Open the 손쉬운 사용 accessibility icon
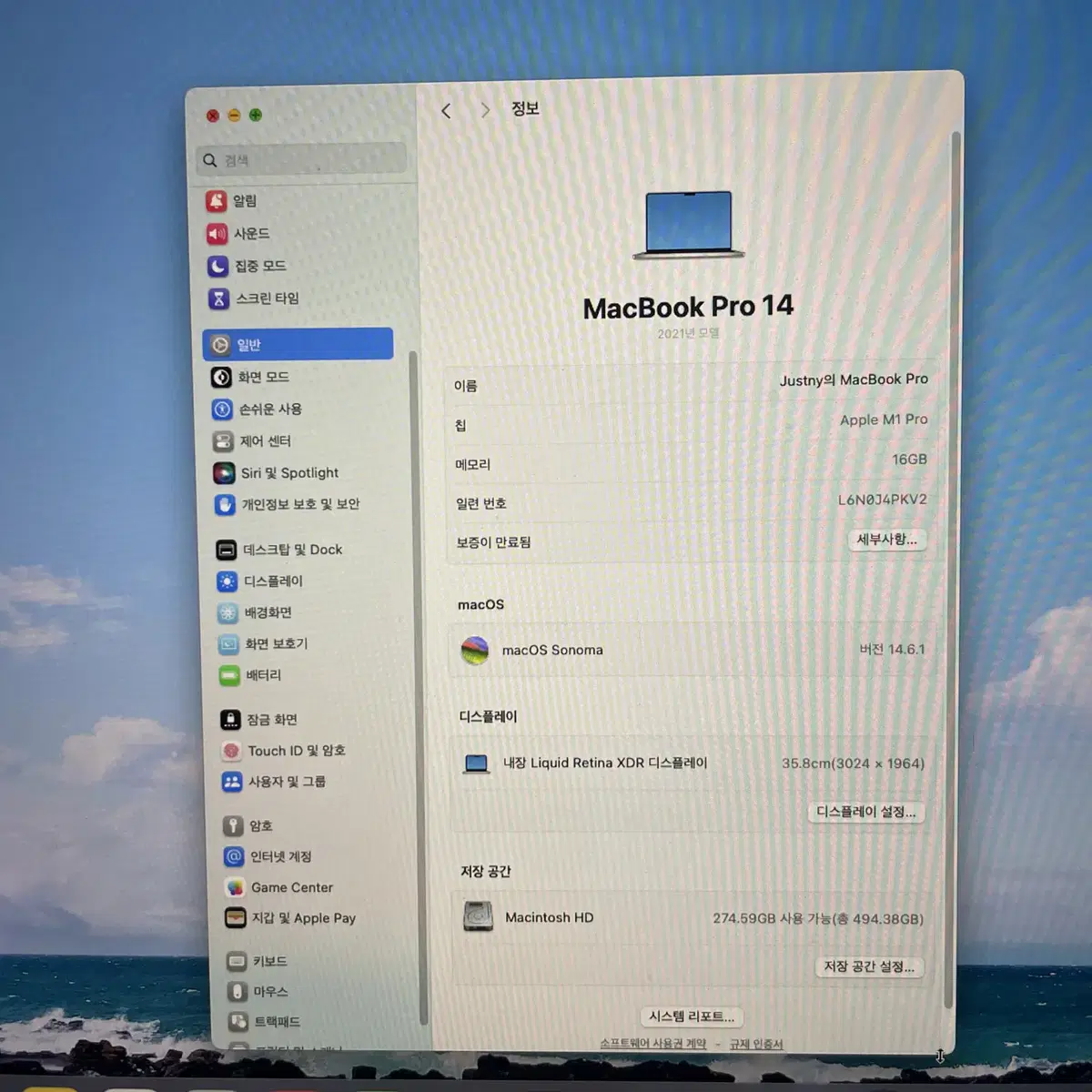The image size is (1092, 1092). pos(222,409)
